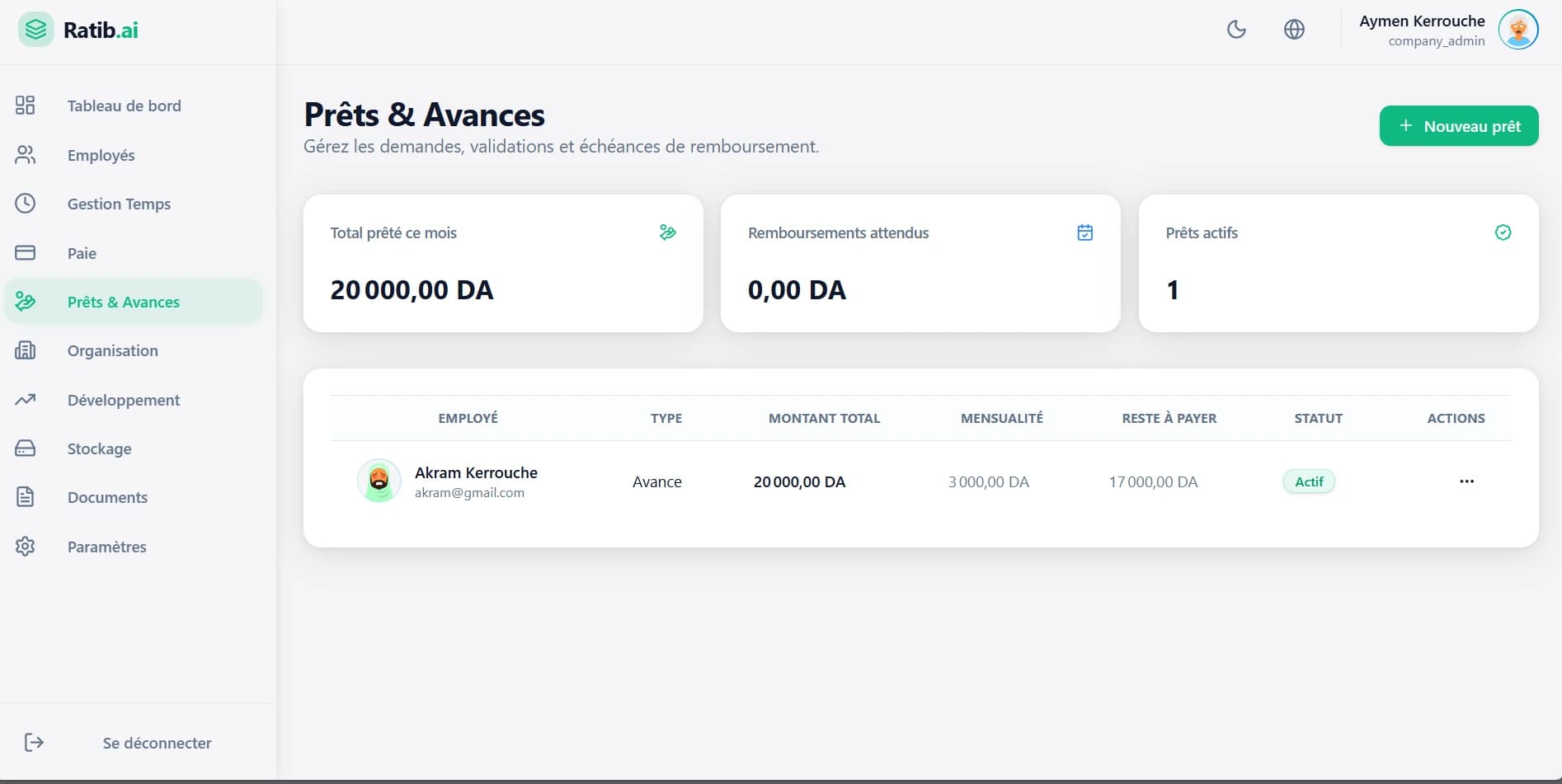The width and height of the screenshot is (1562, 784).
Task: Log out via Se déconnecter
Action: [x=157, y=743]
